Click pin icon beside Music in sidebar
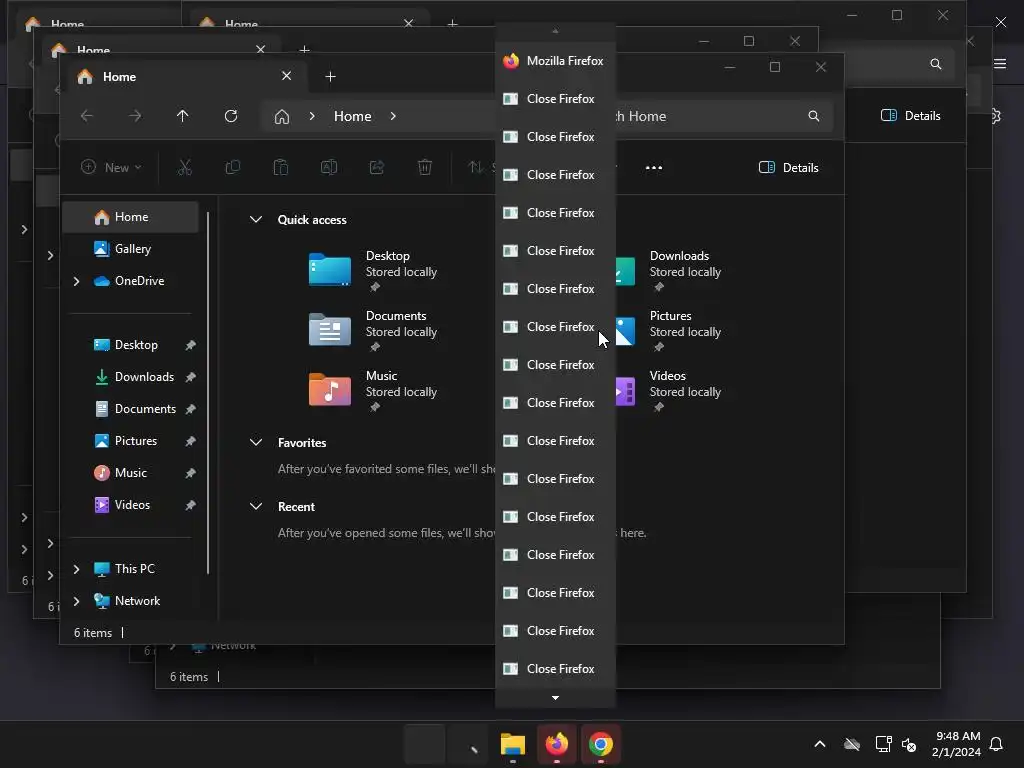This screenshot has height=768, width=1024. point(190,473)
